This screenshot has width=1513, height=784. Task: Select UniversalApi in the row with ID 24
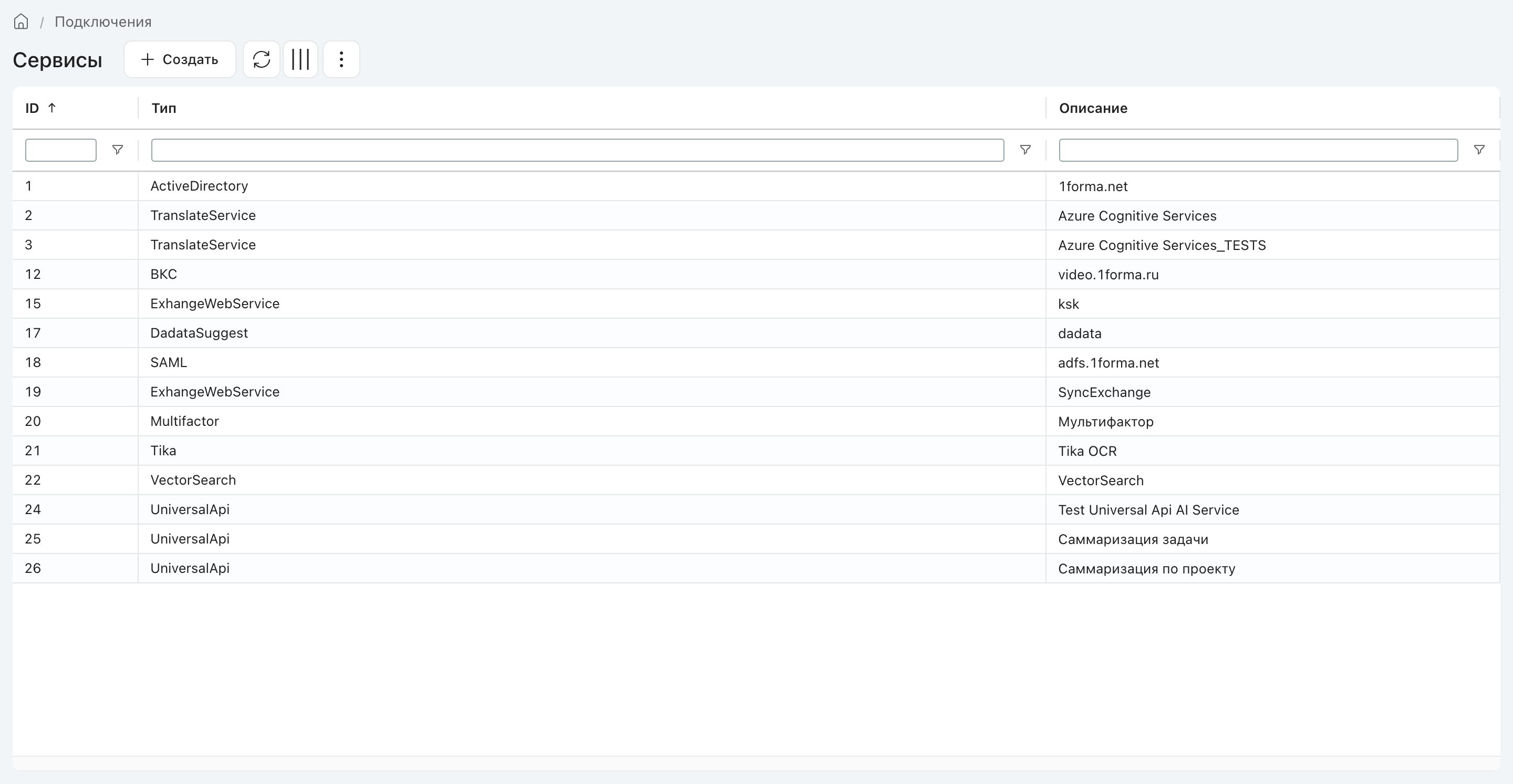(x=592, y=509)
